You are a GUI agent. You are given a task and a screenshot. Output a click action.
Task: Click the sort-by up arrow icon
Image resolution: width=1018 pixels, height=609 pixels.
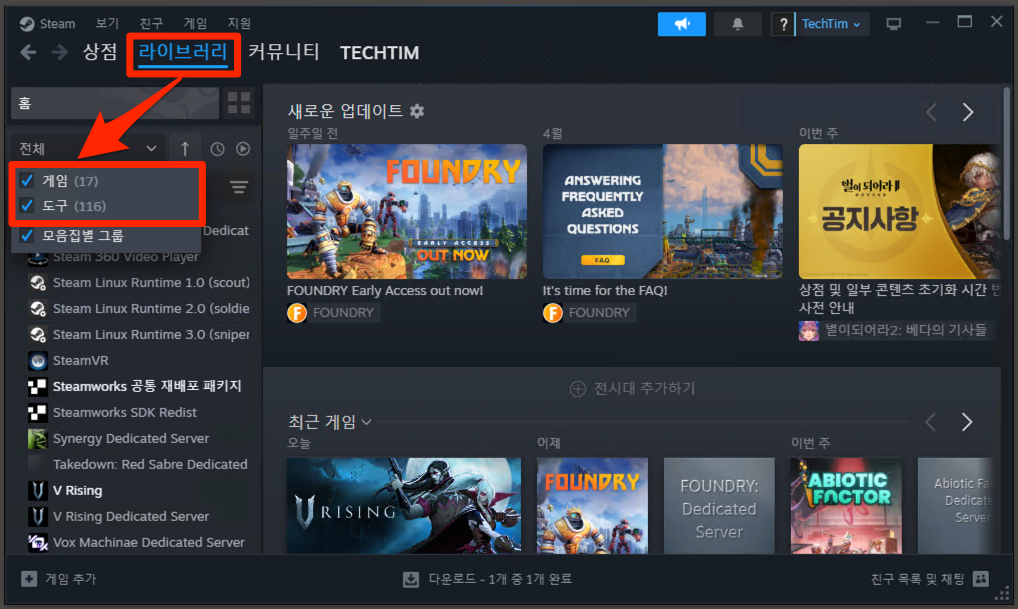pyautogui.click(x=185, y=149)
